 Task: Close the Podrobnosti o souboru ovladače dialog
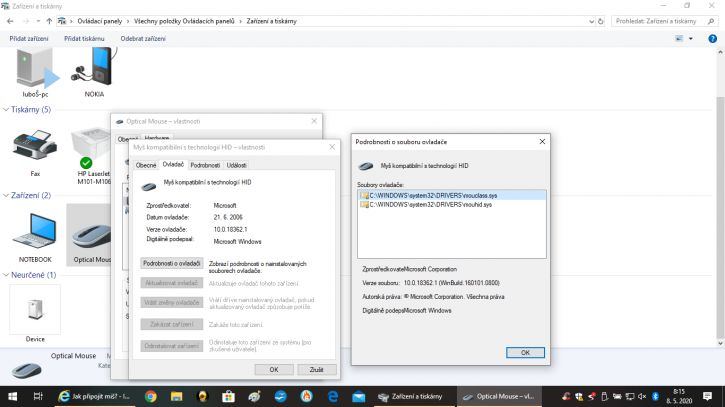(x=542, y=142)
